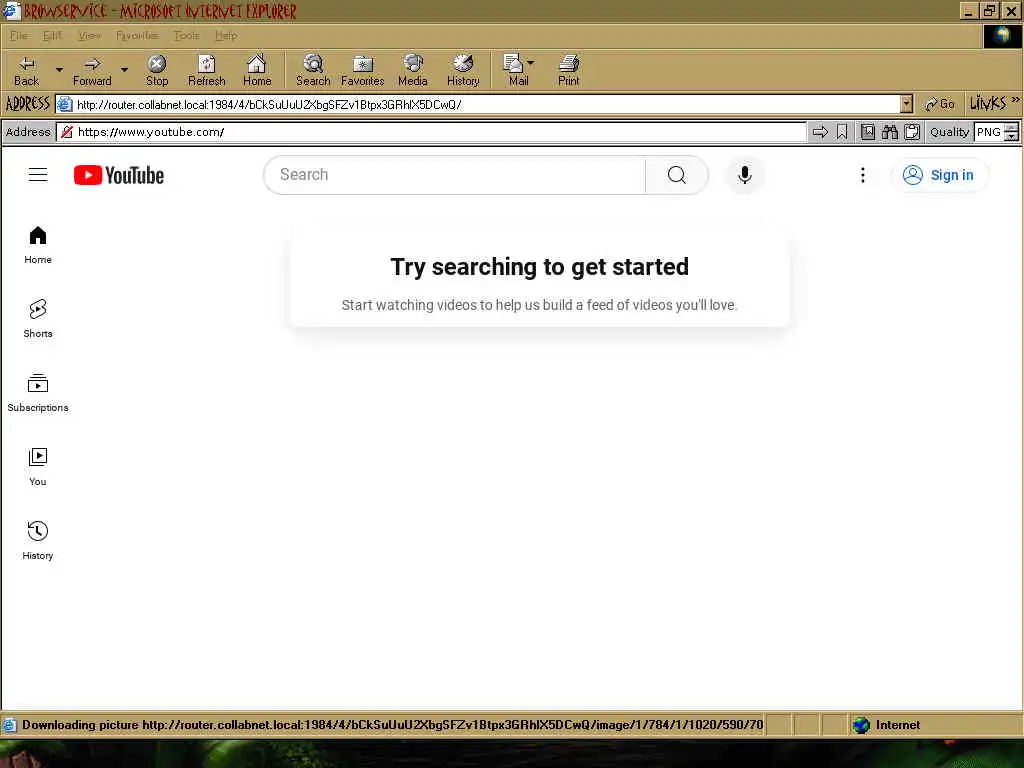
Task: Open the File menu
Action: click(18, 35)
